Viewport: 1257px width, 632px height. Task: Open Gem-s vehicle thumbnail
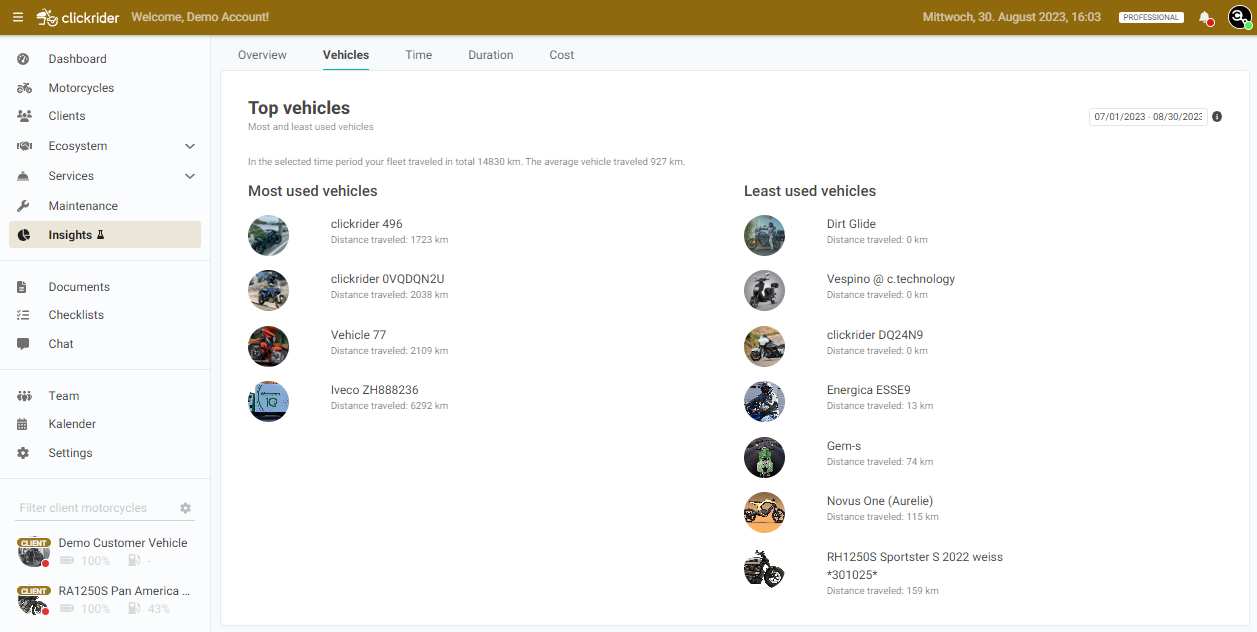(x=764, y=457)
